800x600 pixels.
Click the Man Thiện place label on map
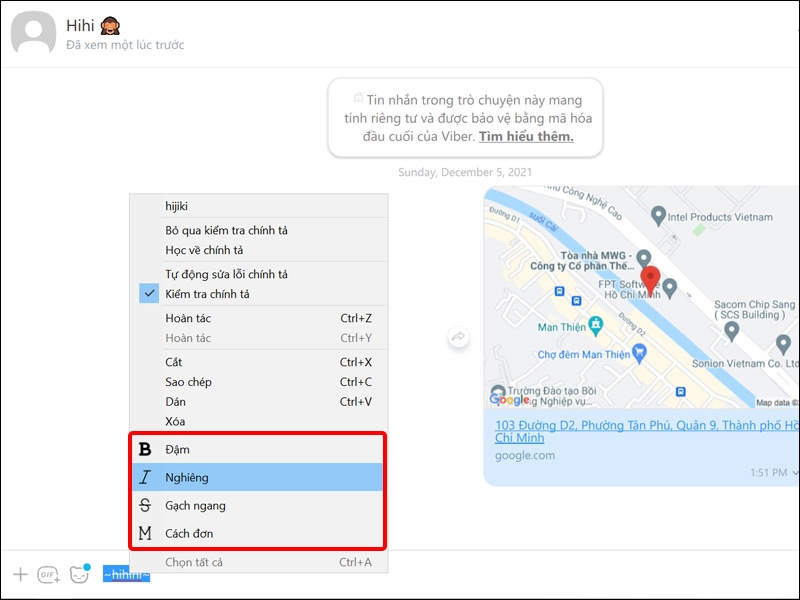pos(562,327)
